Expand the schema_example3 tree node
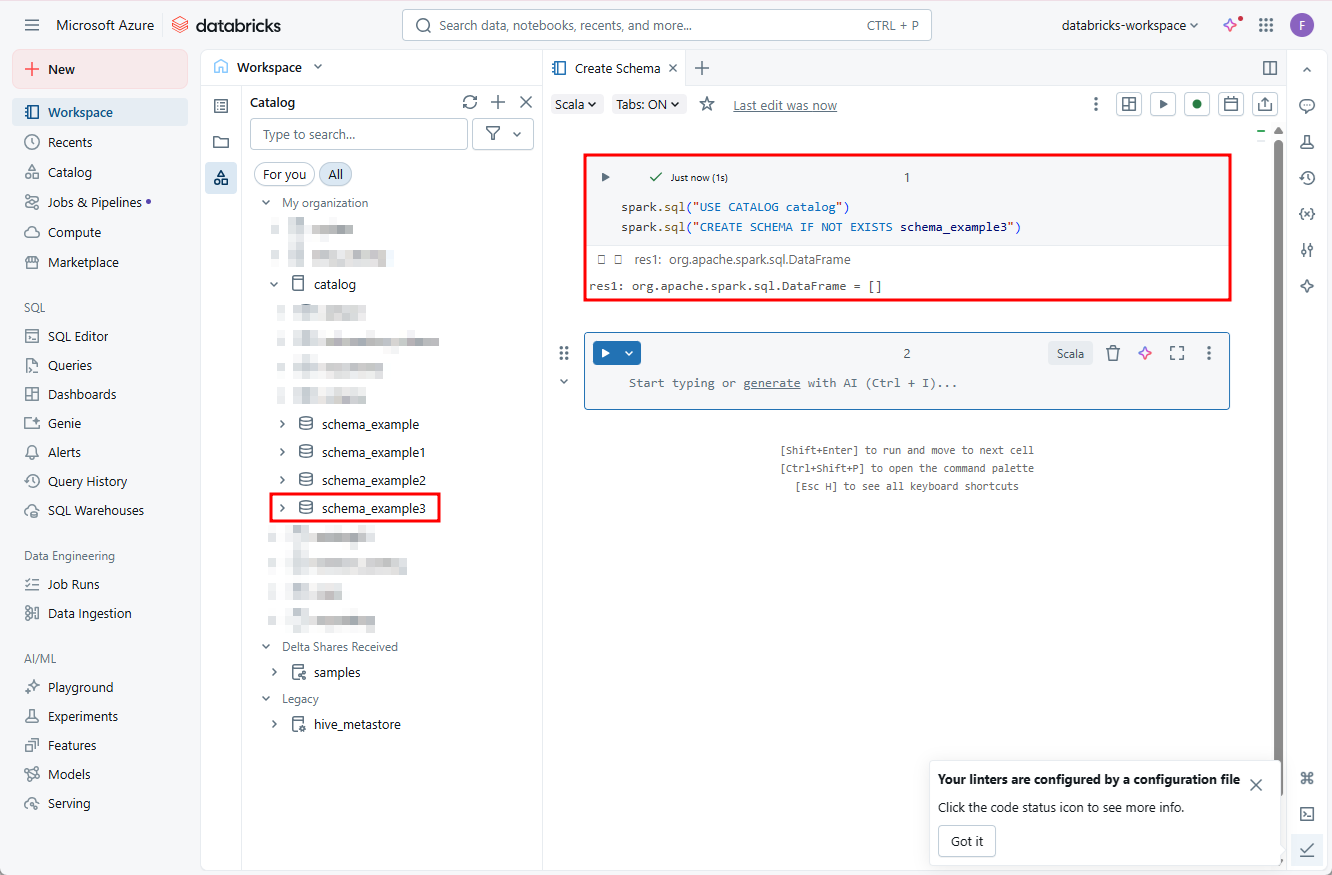Viewport: 1332px width, 875px height. (x=282, y=509)
